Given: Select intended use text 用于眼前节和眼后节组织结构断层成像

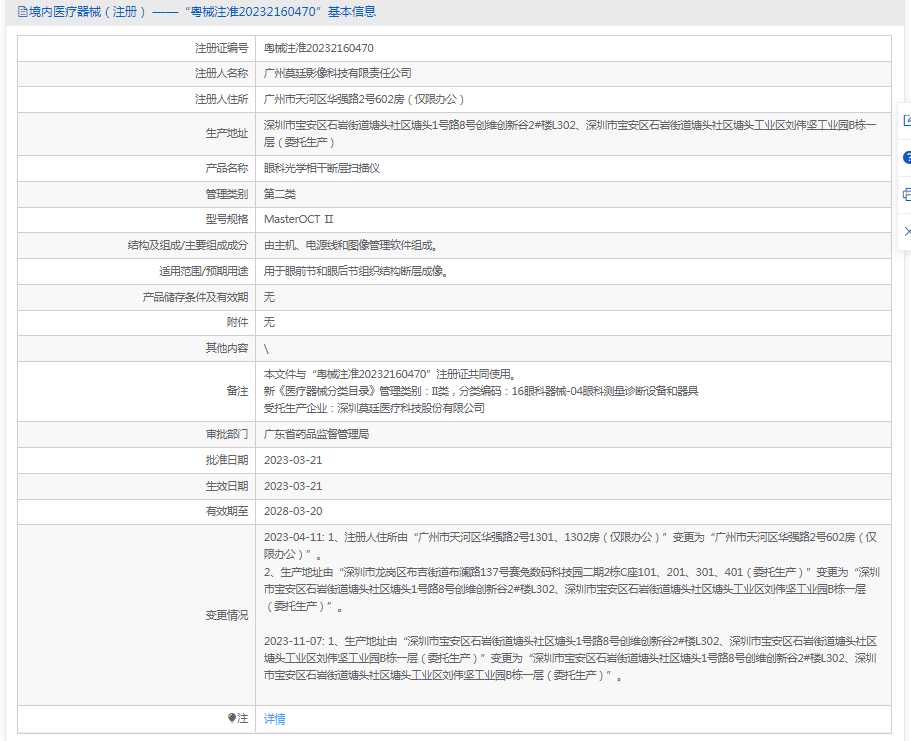Looking at the screenshot, I should (356, 271).
